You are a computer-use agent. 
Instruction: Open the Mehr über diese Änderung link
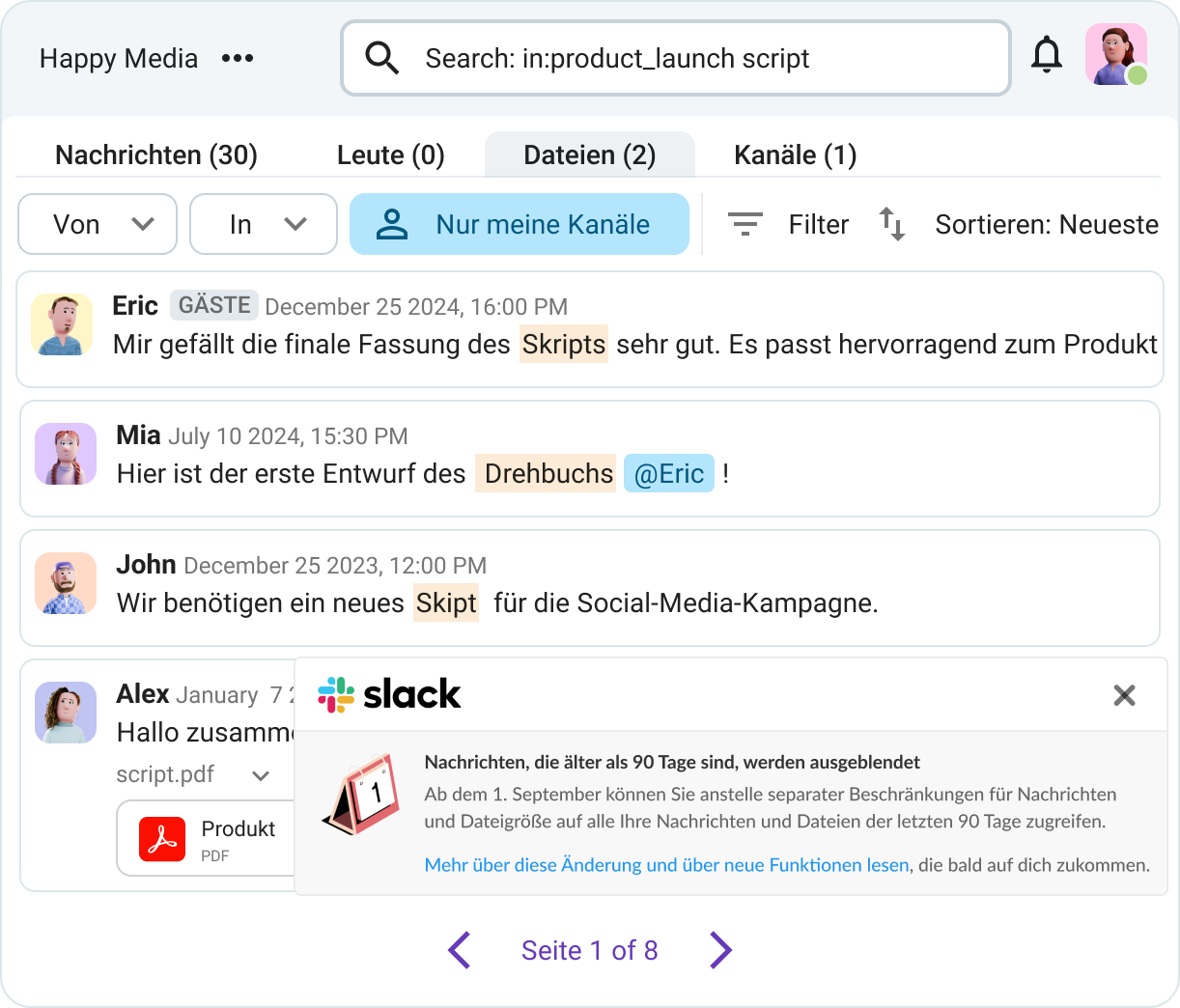pyautogui.click(x=666, y=865)
